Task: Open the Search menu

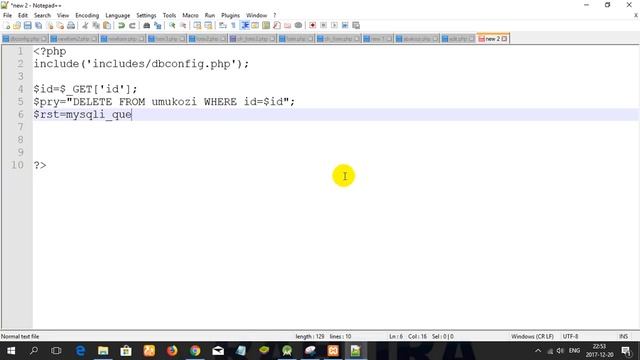Action: tap(42, 15)
